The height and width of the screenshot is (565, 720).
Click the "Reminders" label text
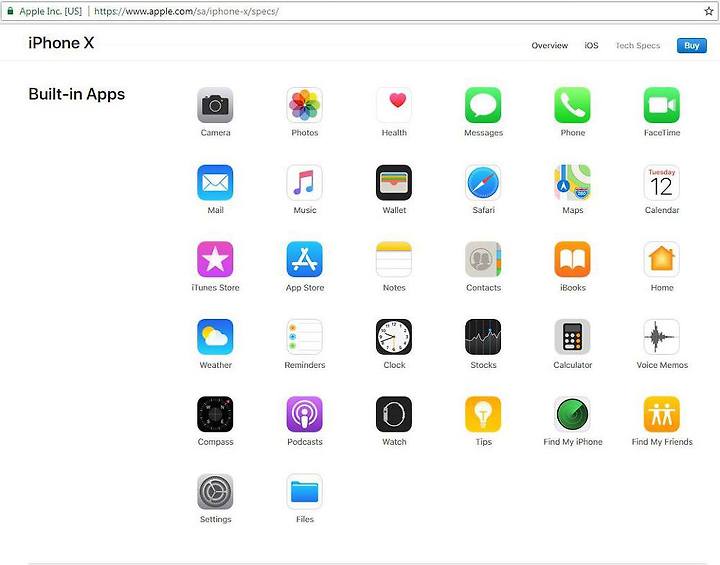click(304, 365)
